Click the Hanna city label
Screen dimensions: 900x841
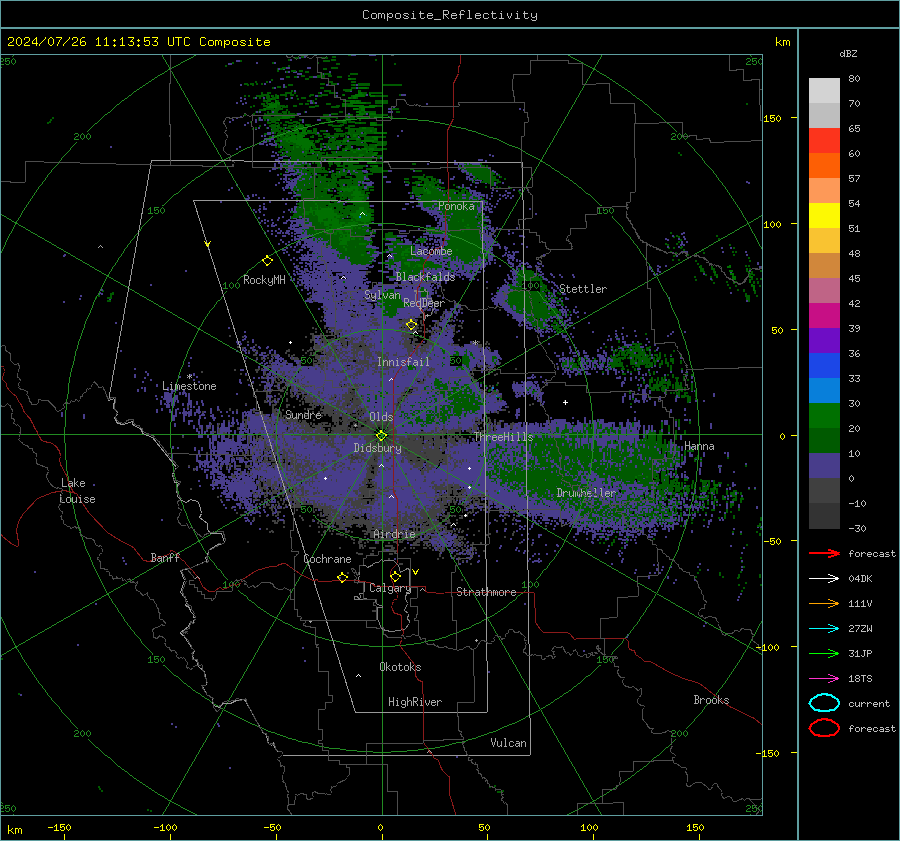(x=699, y=446)
